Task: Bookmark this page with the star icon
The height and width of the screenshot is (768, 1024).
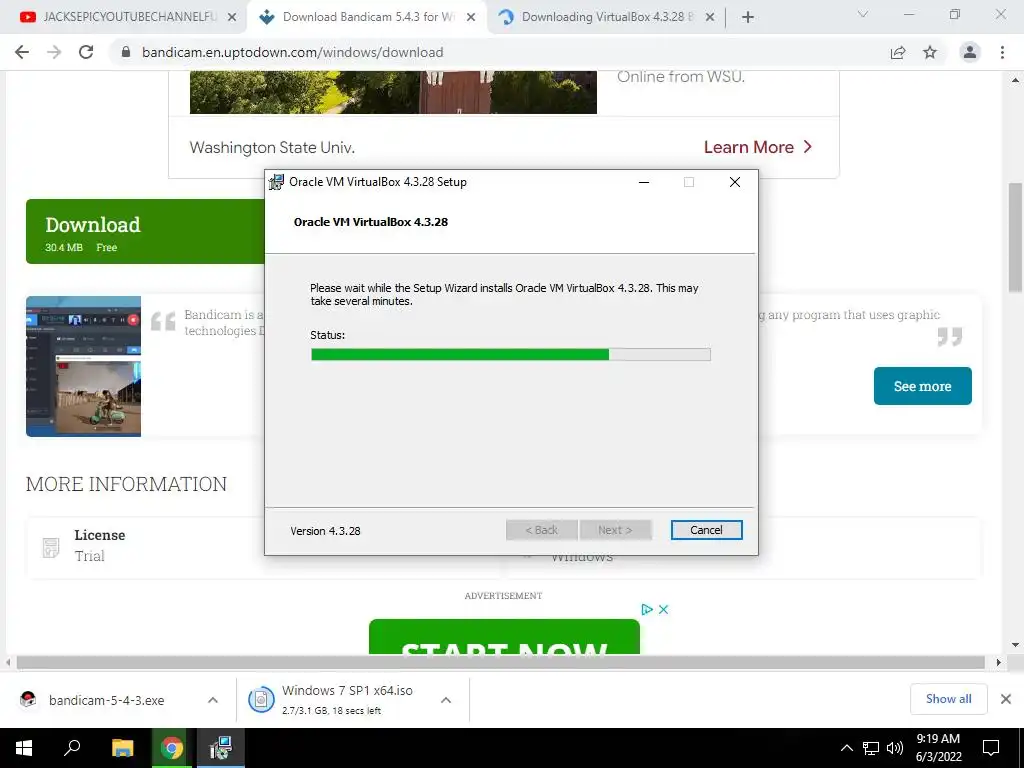Action: coord(930,52)
